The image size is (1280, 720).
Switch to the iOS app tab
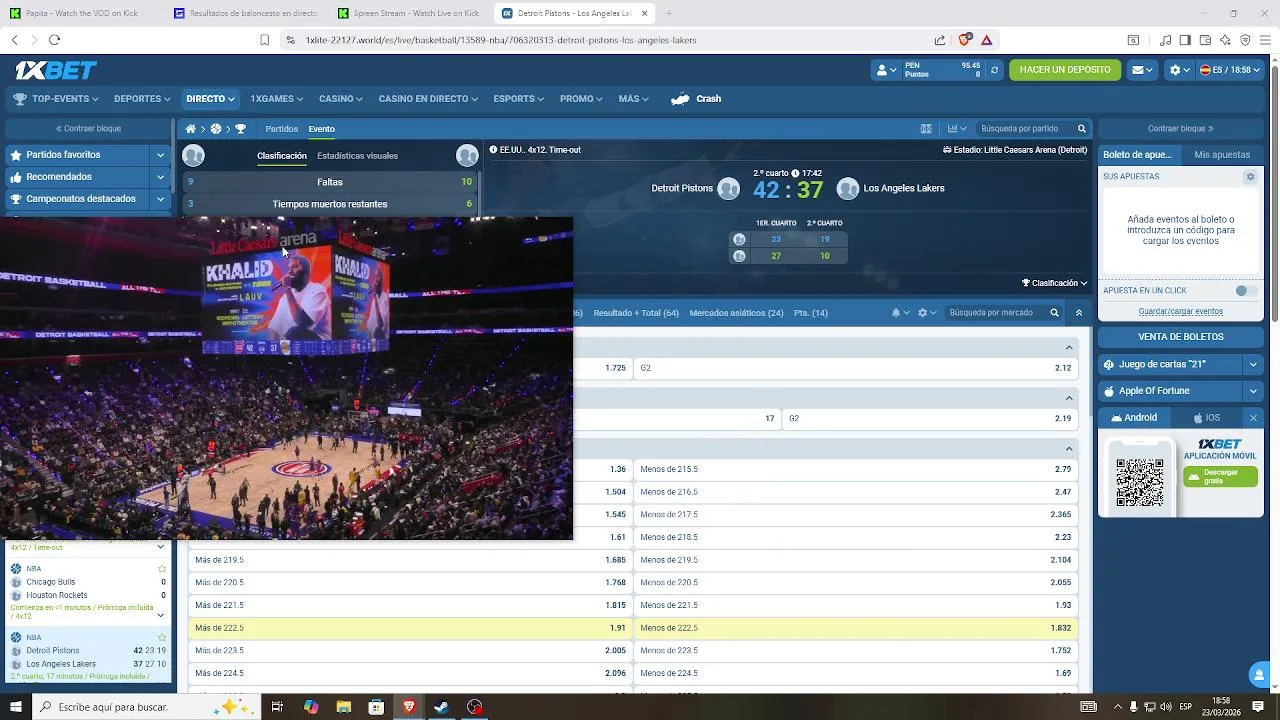coord(1207,418)
